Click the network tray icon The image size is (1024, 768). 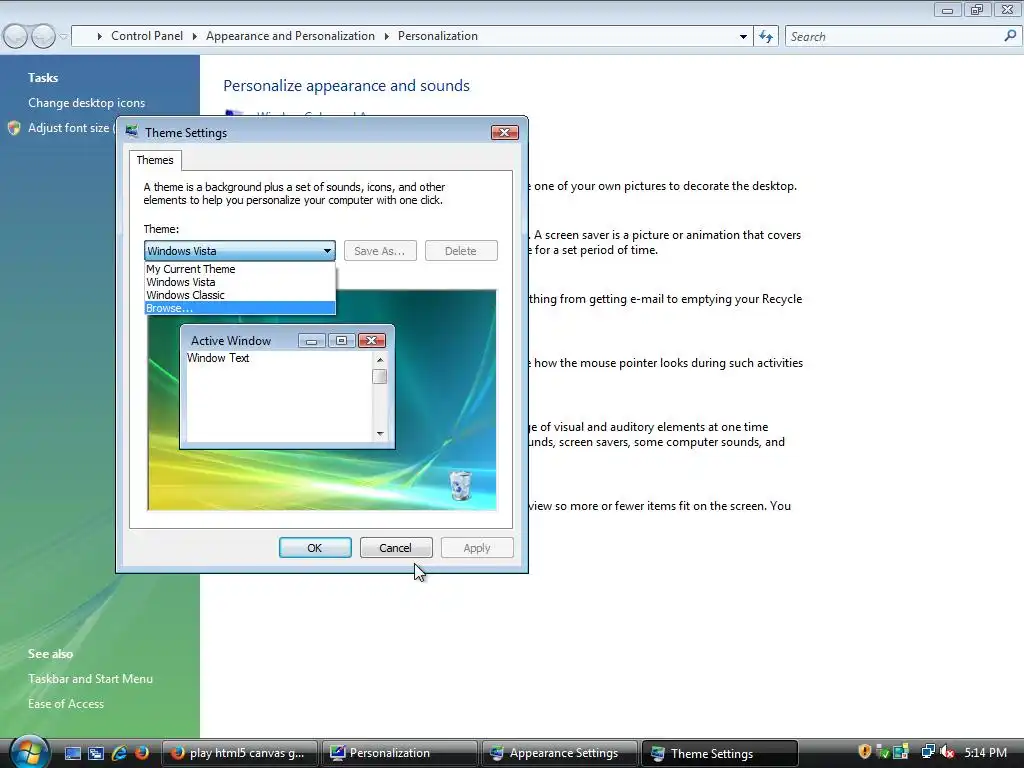[927, 752]
